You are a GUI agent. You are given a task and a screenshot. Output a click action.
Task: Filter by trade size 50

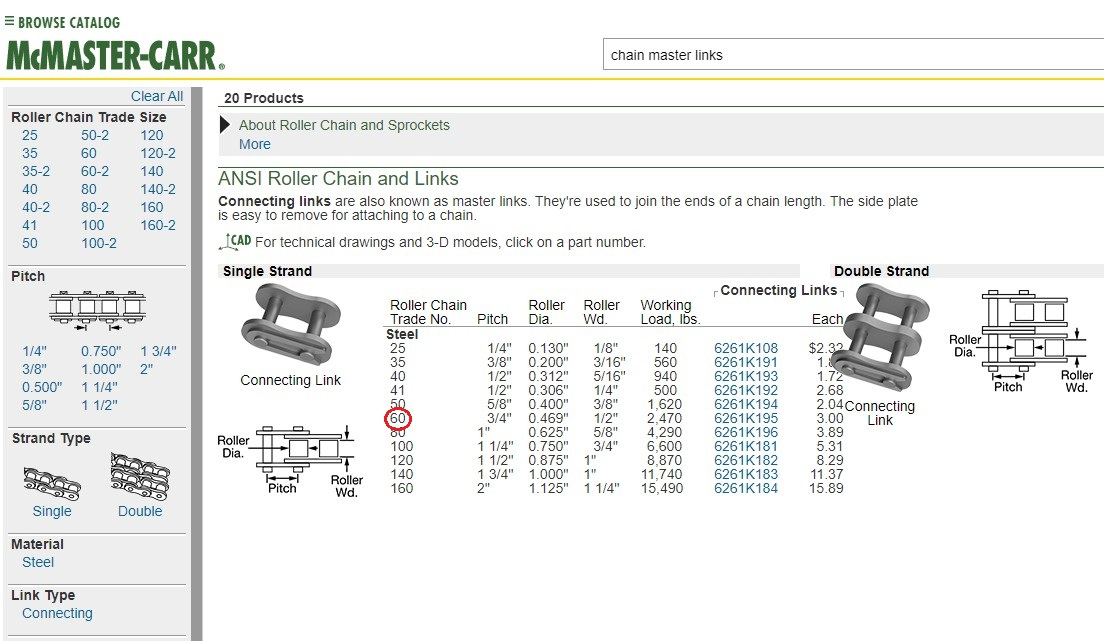[30, 243]
